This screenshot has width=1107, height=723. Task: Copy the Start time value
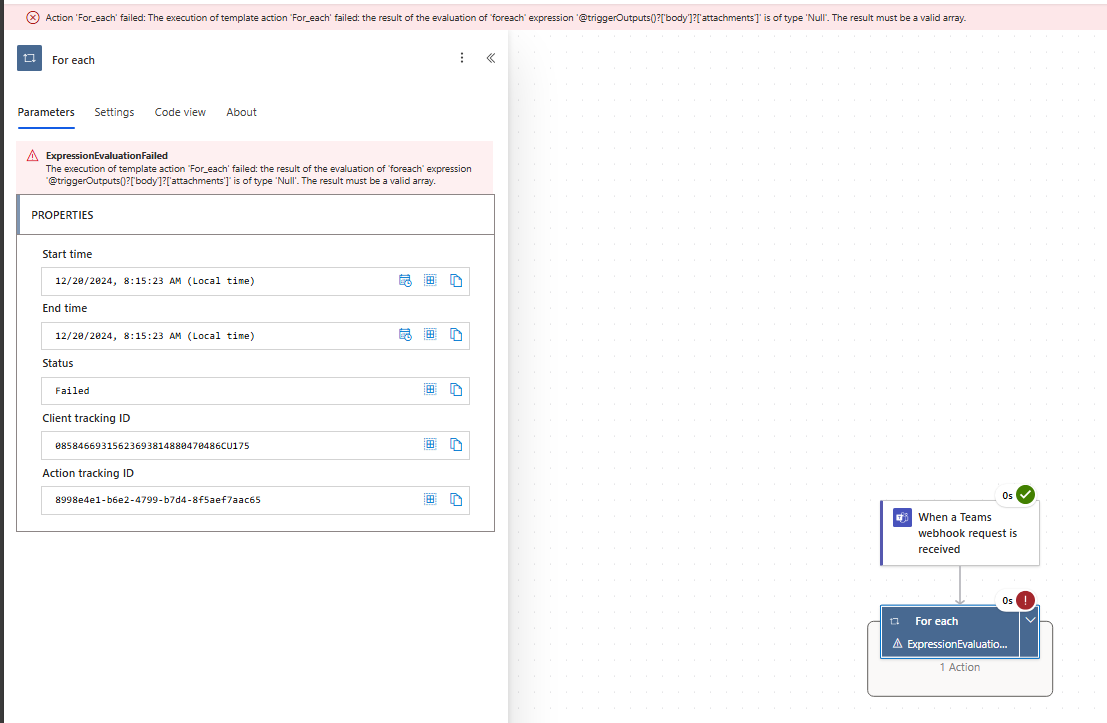click(x=456, y=281)
